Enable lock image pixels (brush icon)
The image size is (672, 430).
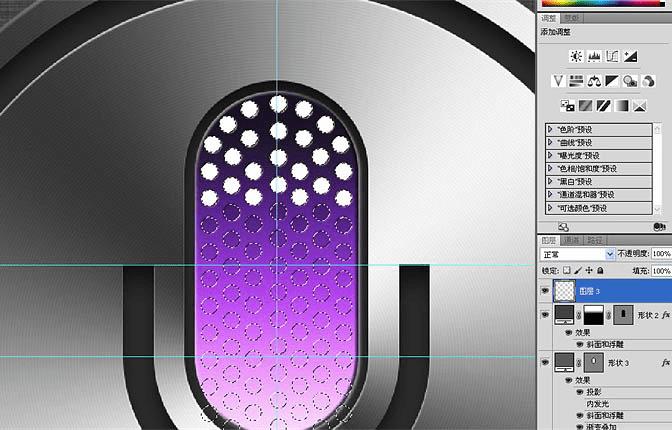(578, 271)
